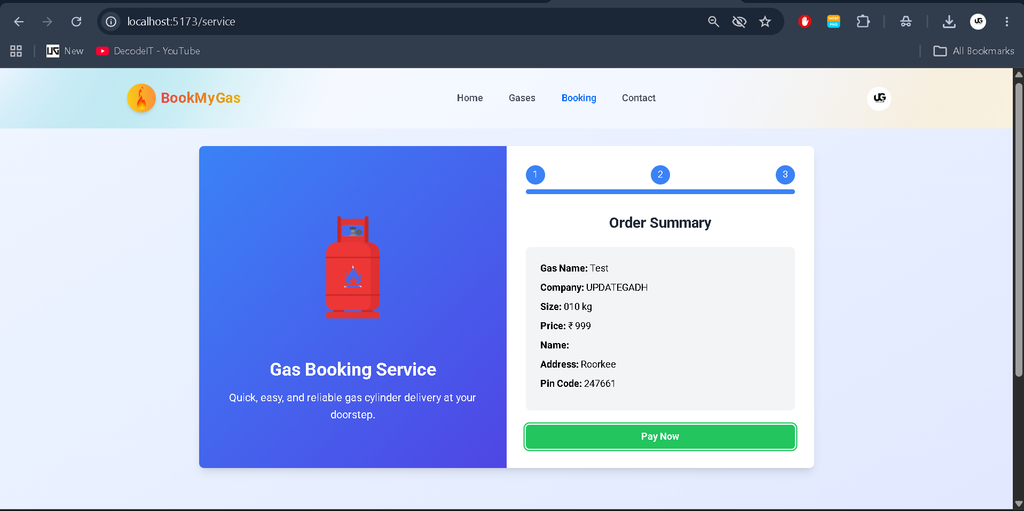Click the crossed-out eye icon in address bar
The image size is (1024, 511).
pyautogui.click(x=739, y=22)
